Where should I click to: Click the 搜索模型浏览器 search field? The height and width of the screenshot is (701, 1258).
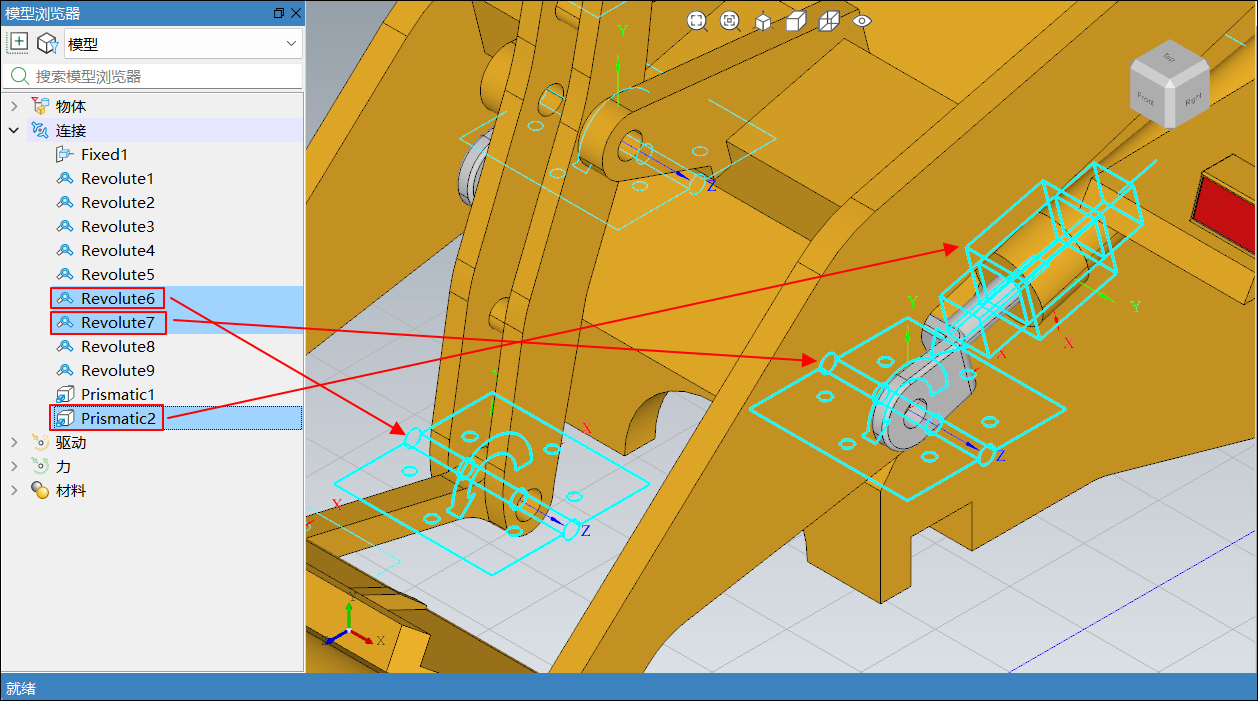click(x=160, y=76)
